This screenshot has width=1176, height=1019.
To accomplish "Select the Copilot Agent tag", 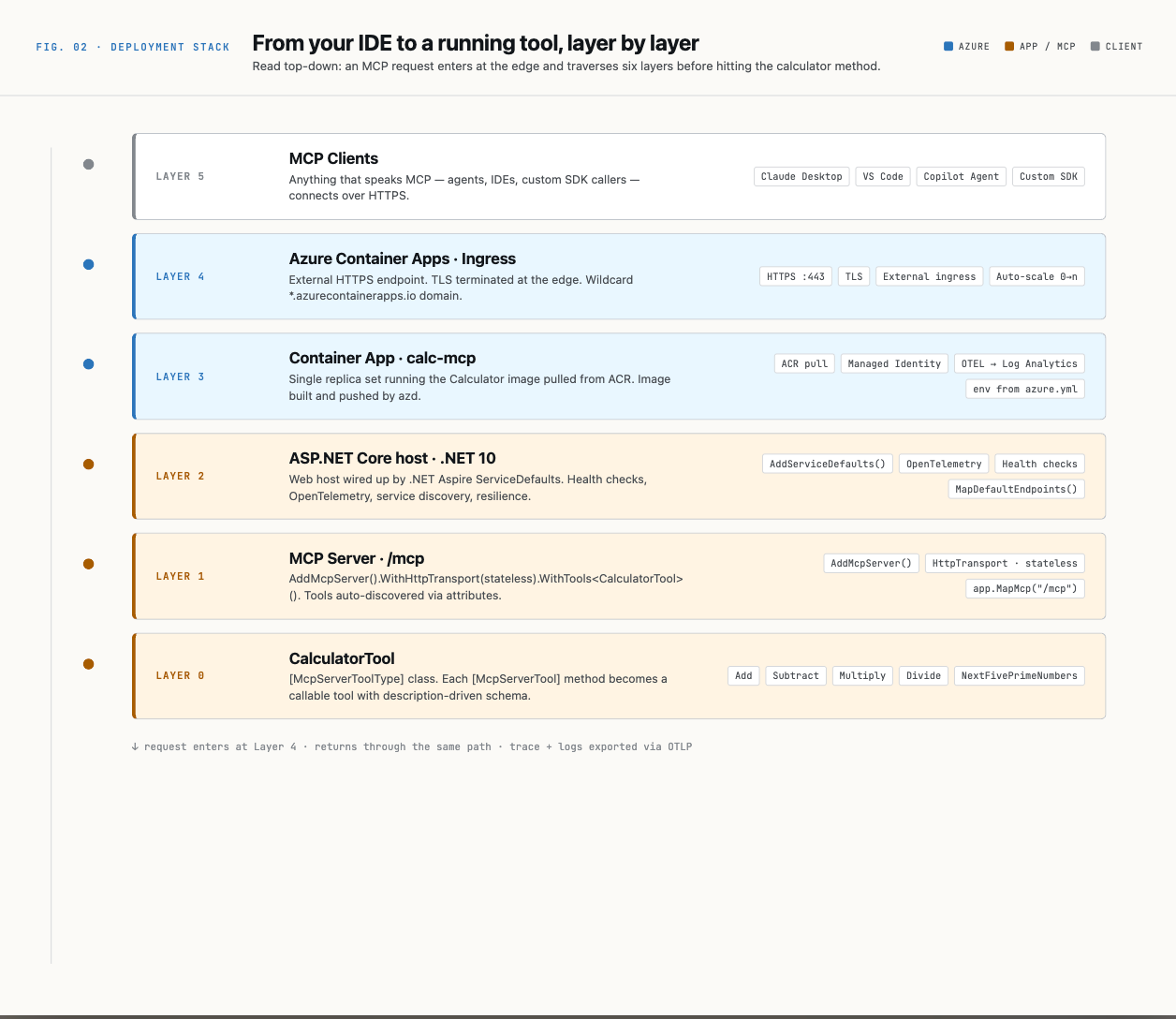I will pyautogui.click(x=962, y=176).
